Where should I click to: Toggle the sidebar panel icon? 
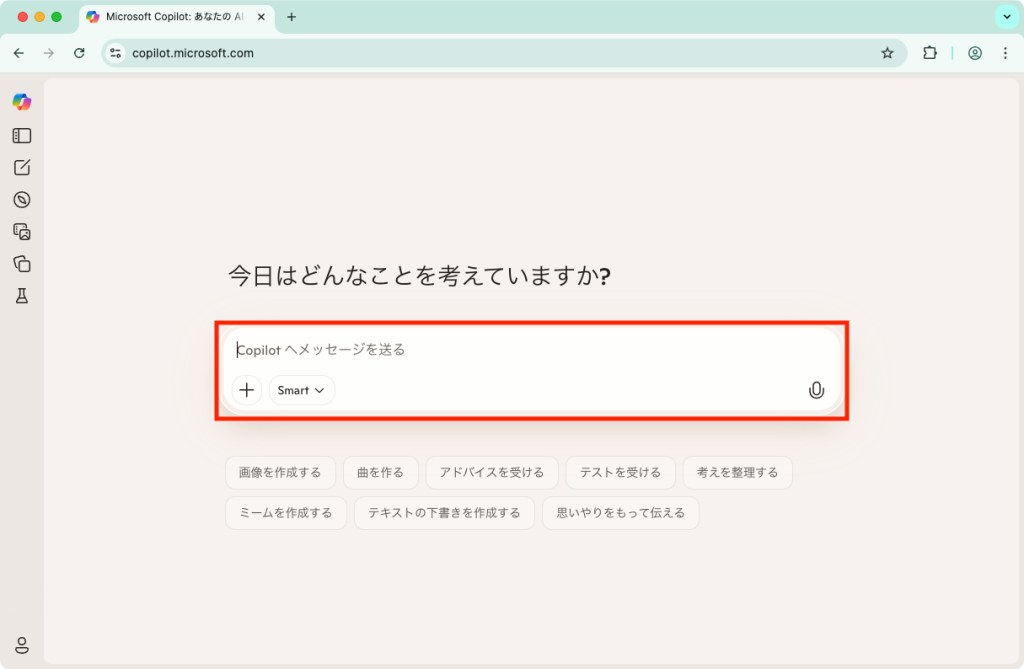pyautogui.click(x=22, y=135)
